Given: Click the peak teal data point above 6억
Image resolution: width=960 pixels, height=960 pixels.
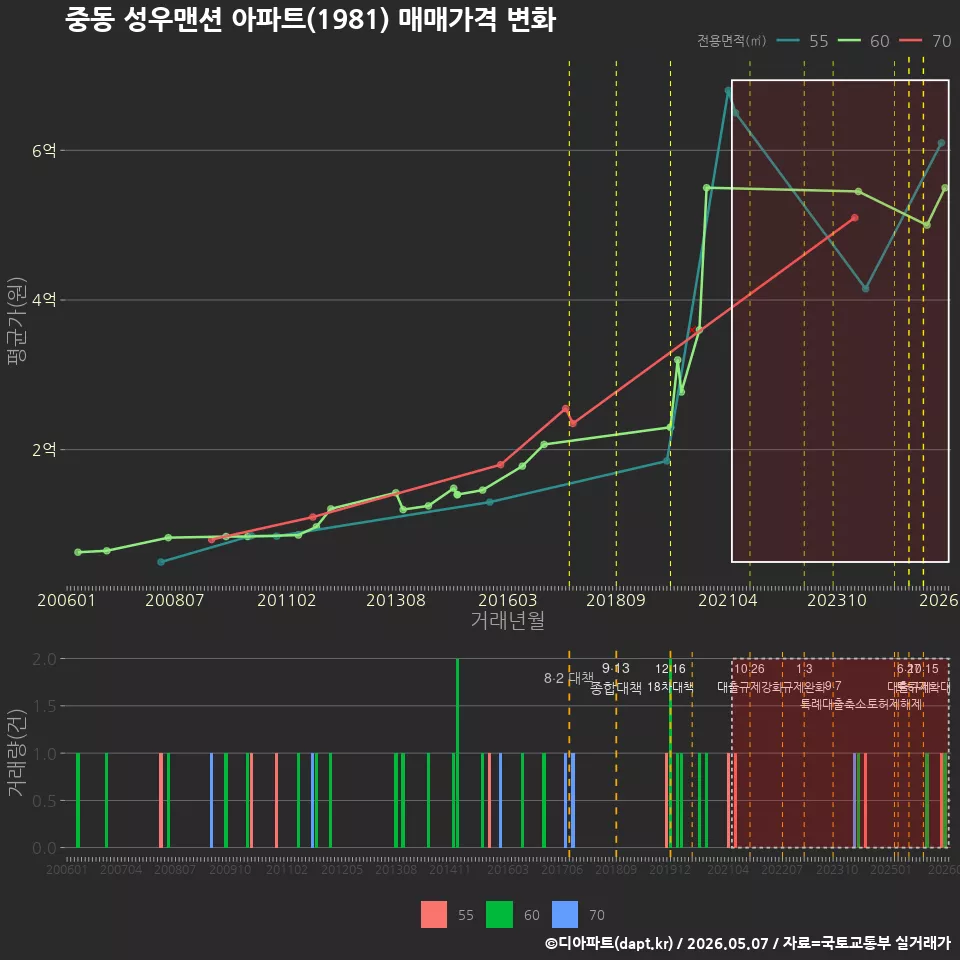Looking at the screenshot, I should pos(728,91).
